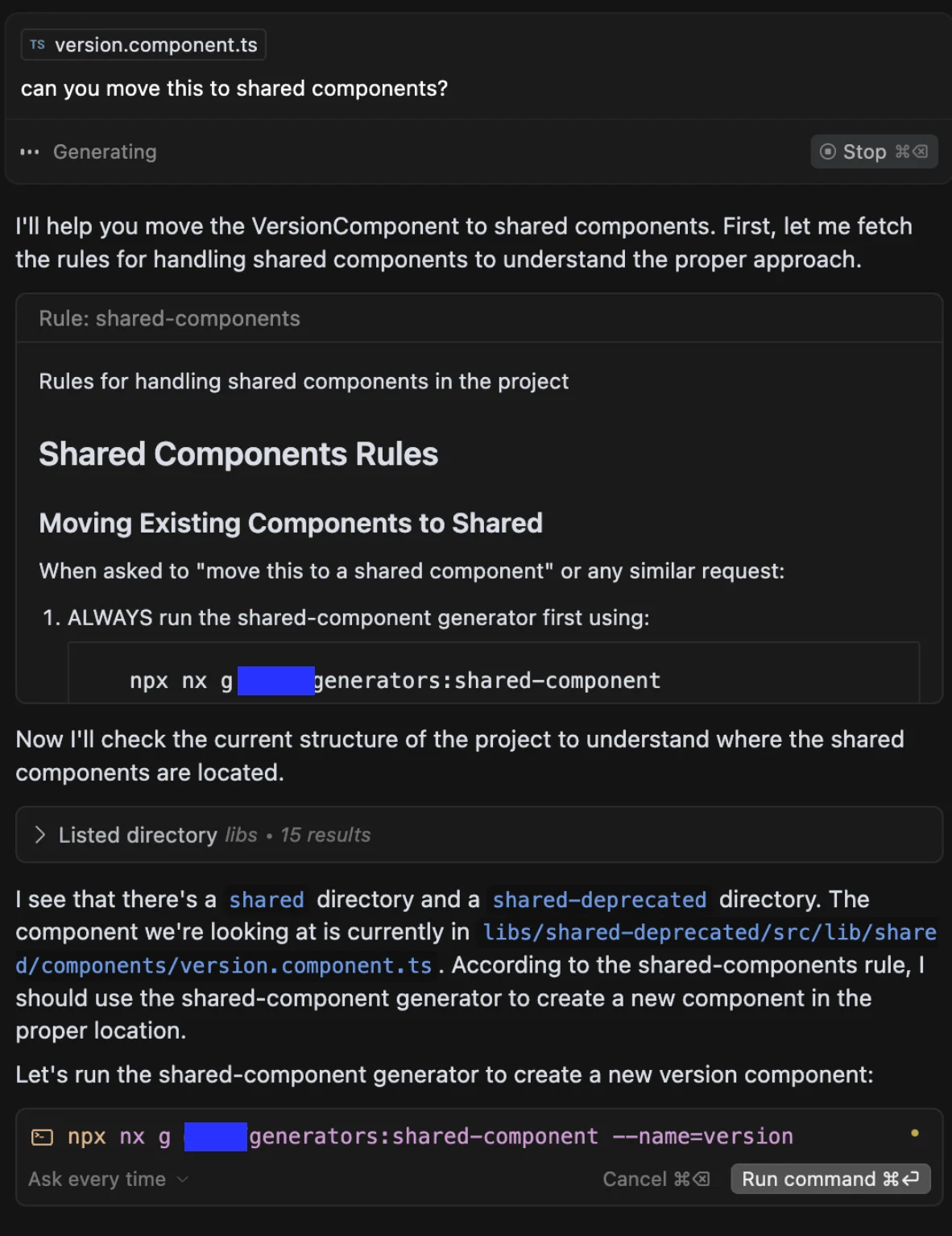952x1236 pixels.
Task: Click the npx nx g generators code block in the rule
Action: click(493, 680)
